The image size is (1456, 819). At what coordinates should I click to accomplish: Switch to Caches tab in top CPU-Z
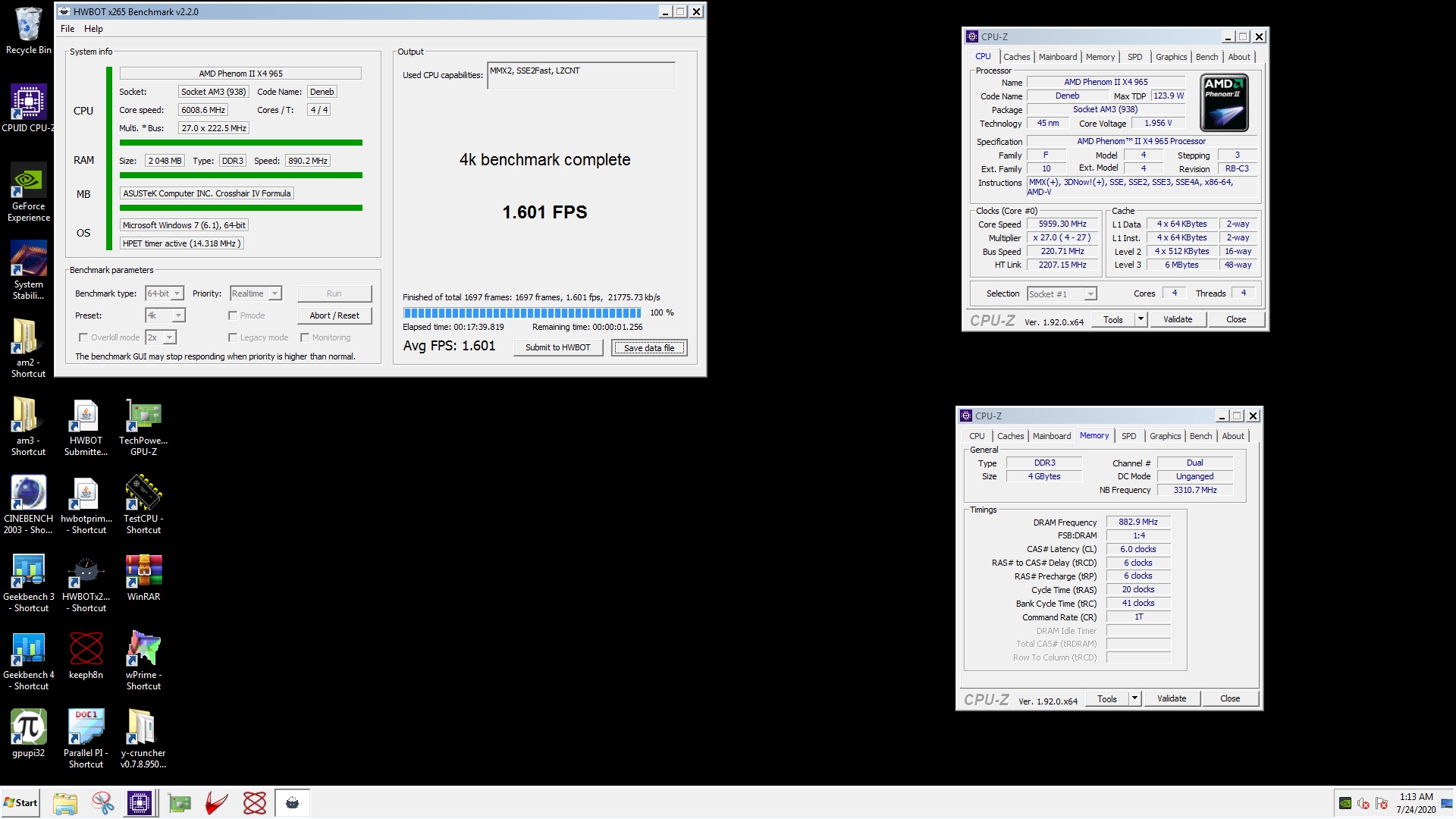click(1016, 57)
